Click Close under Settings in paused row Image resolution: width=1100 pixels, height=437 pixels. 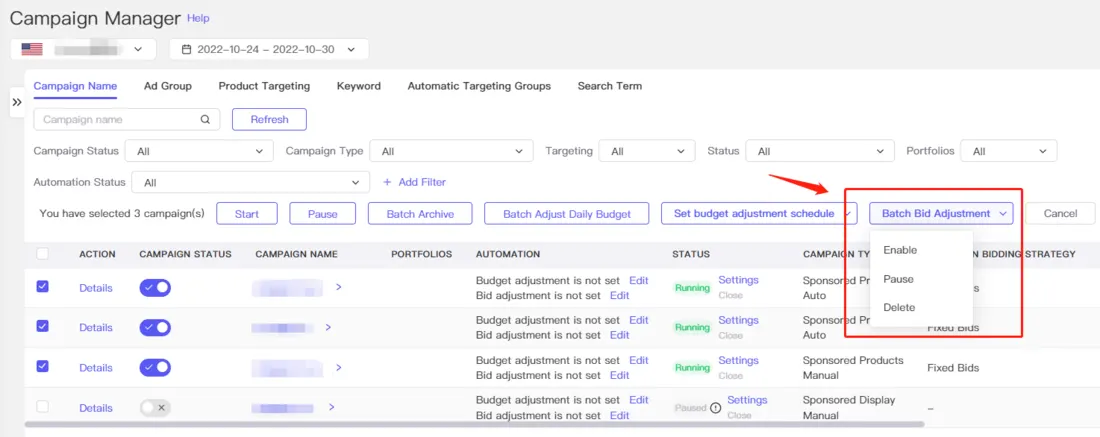click(x=739, y=415)
